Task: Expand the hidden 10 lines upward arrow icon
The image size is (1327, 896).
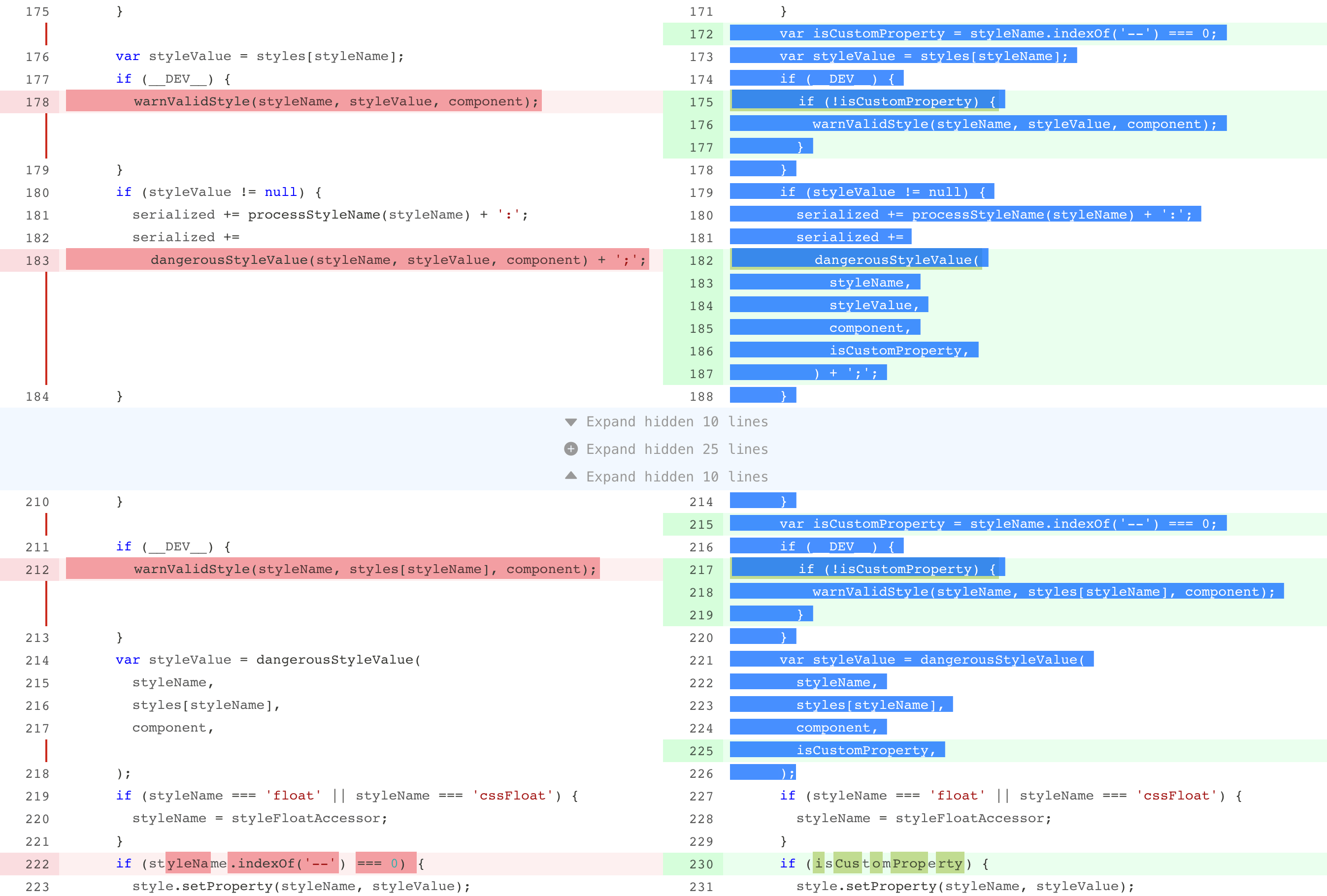Action: [571, 477]
